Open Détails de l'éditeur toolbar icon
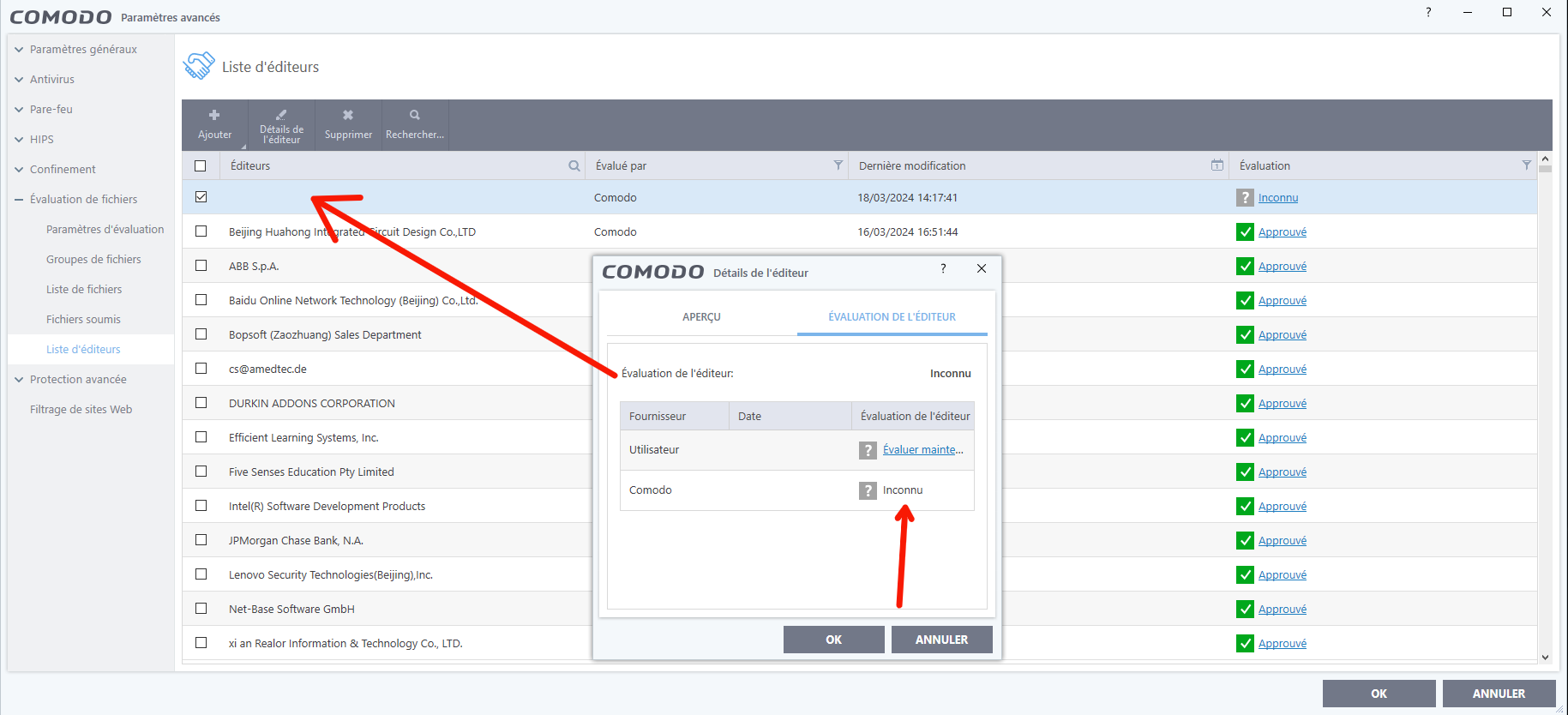Screen dimensions: 1568x715 [x=281, y=114]
